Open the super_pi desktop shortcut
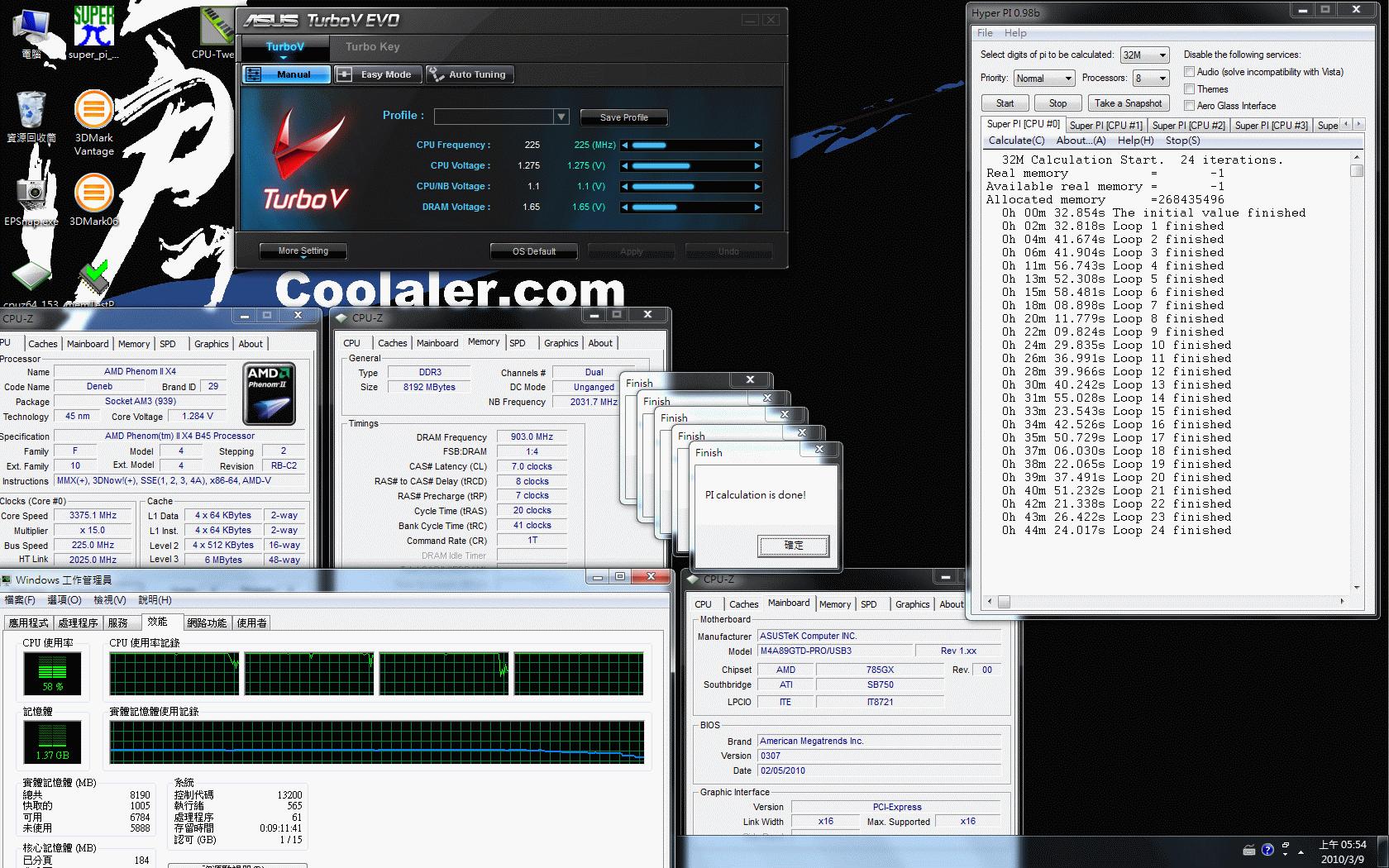This screenshot has width=1389, height=868. tap(93, 31)
